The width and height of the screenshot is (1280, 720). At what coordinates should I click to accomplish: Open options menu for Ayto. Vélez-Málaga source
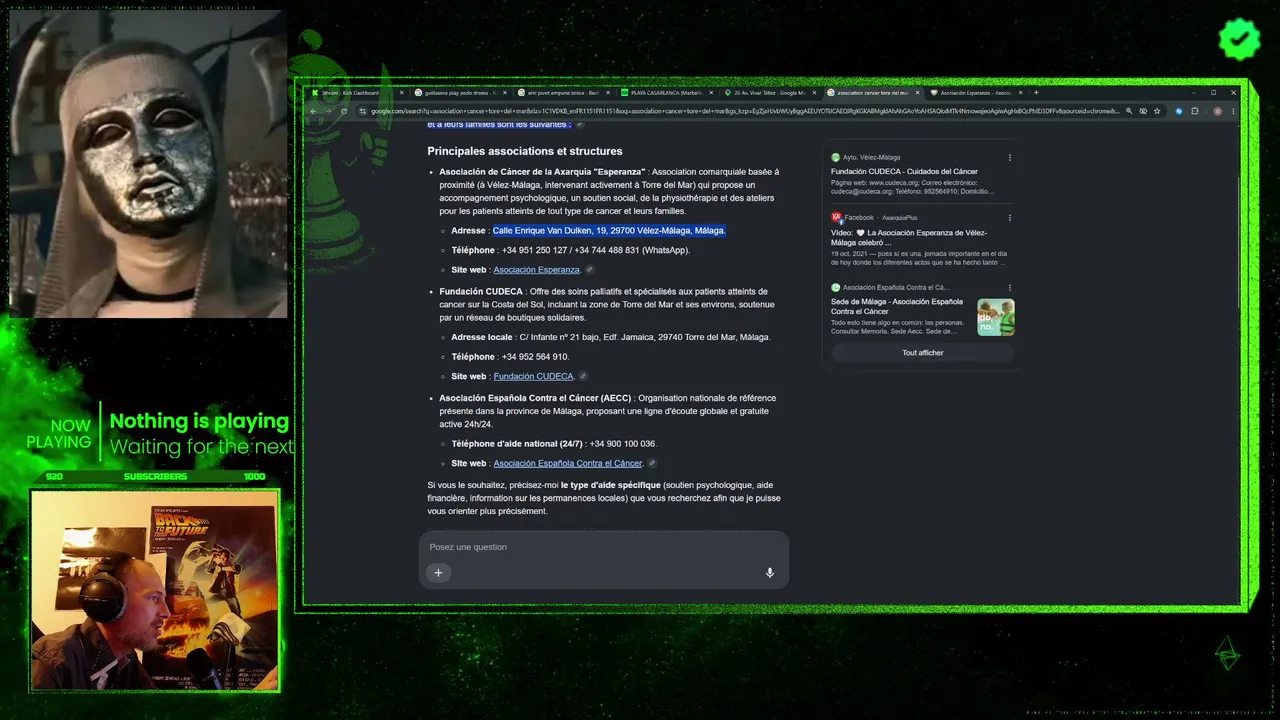1009,157
